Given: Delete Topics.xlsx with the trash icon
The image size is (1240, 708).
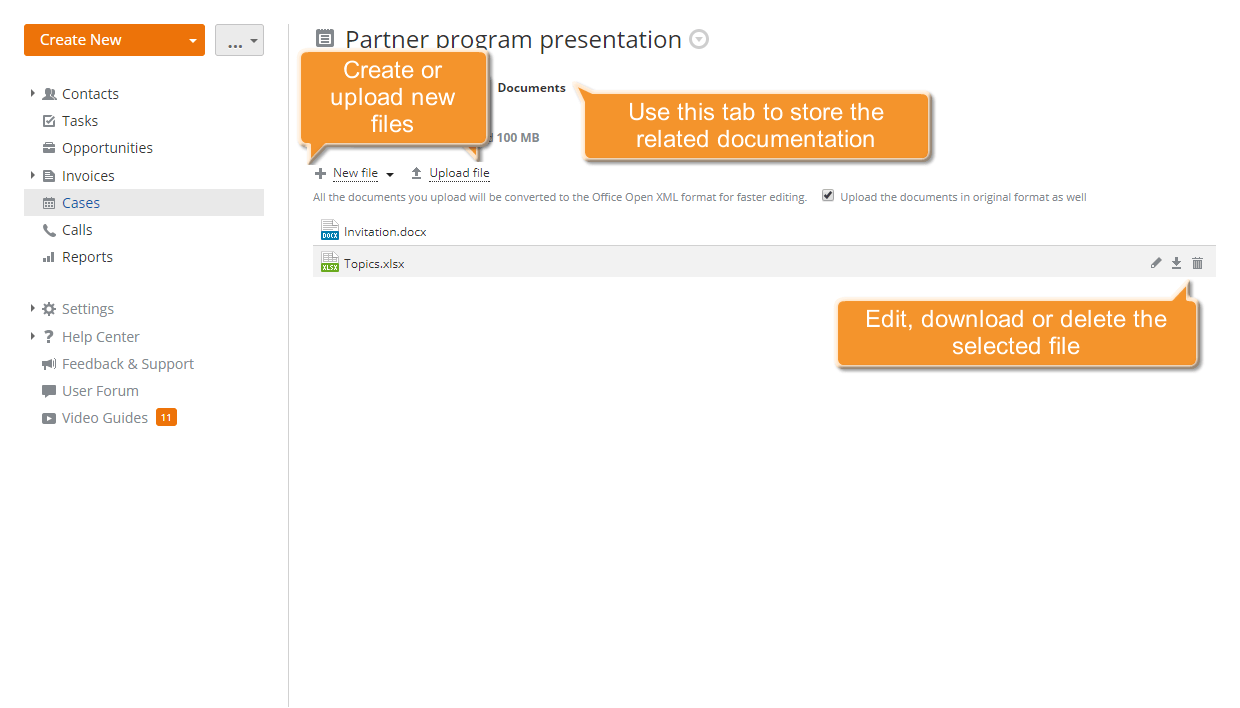Looking at the screenshot, I should click(1197, 262).
